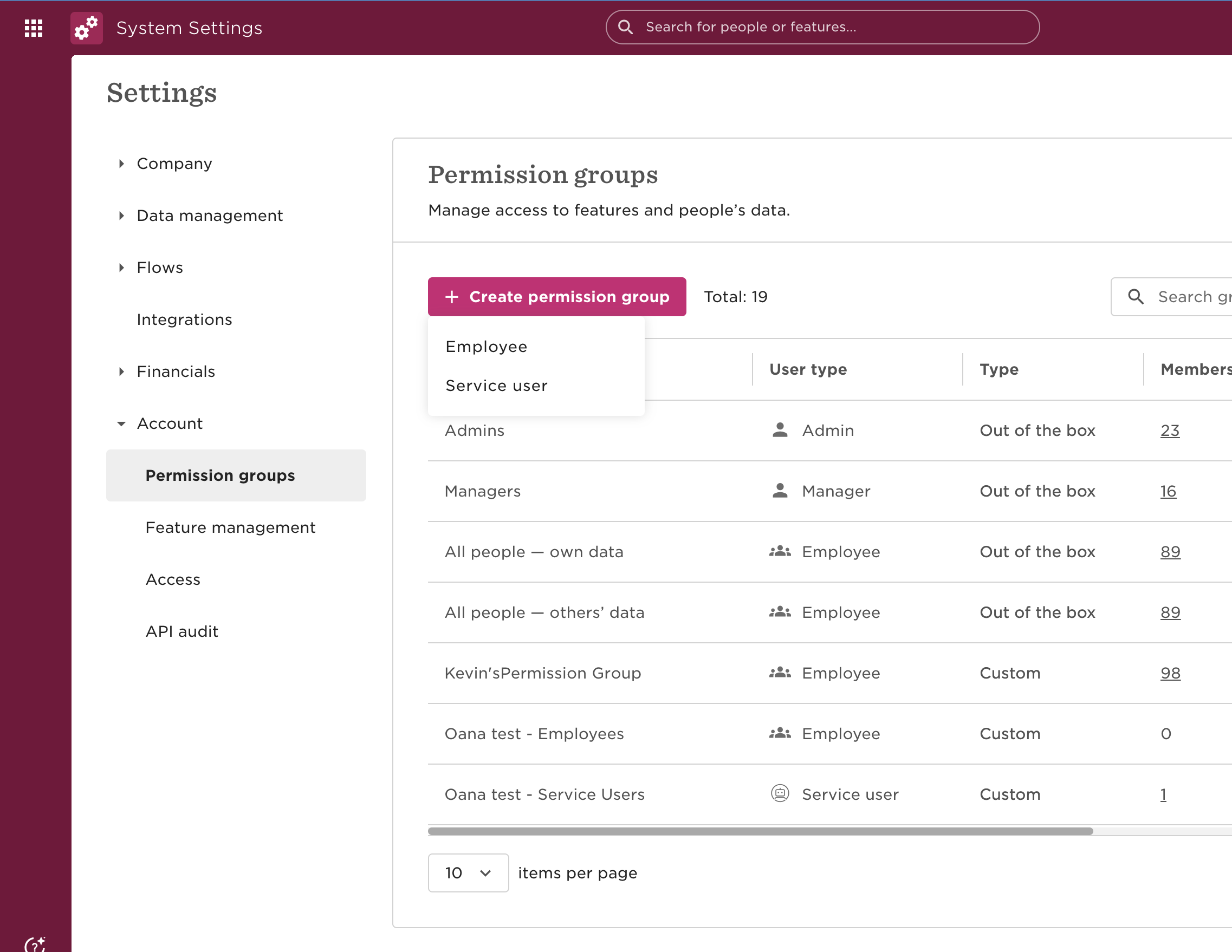The image size is (1232, 952).
Task: Open the API audit page
Action: [x=181, y=631]
